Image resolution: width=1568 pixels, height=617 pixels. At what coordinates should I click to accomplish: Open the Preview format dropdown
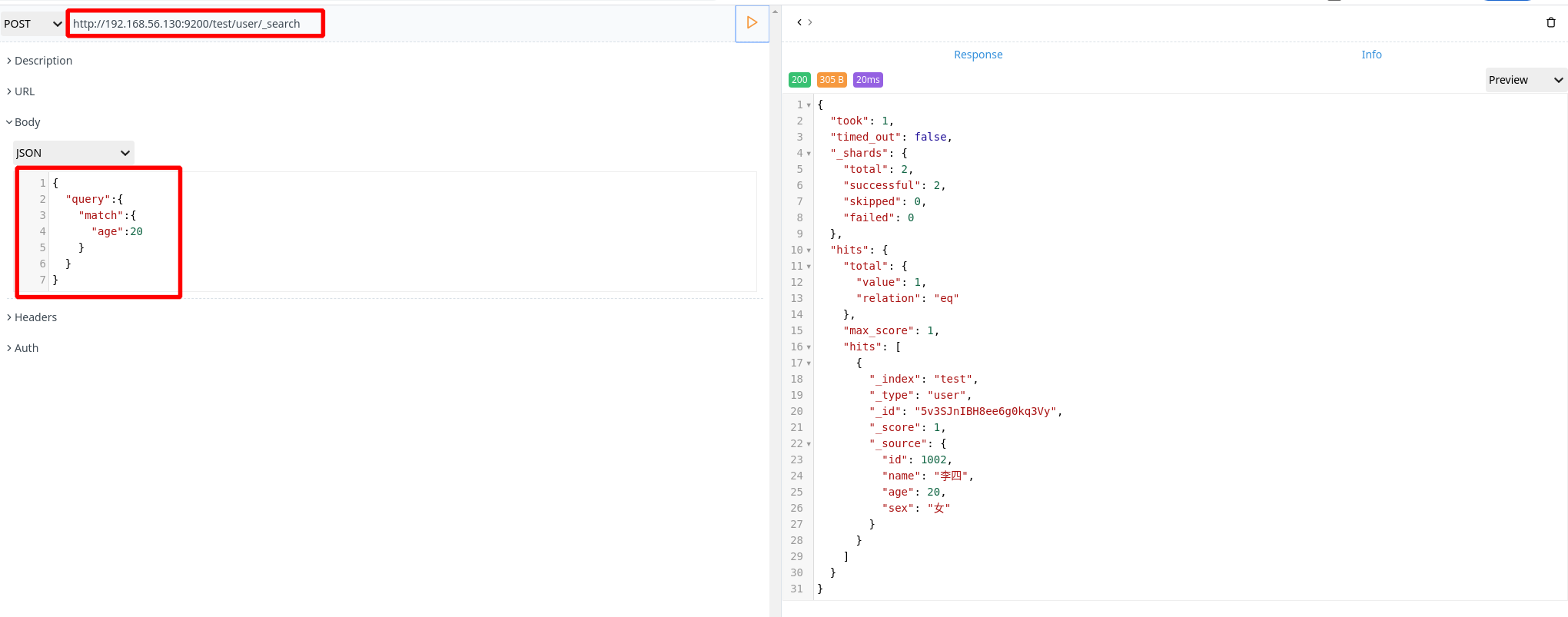click(1526, 80)
